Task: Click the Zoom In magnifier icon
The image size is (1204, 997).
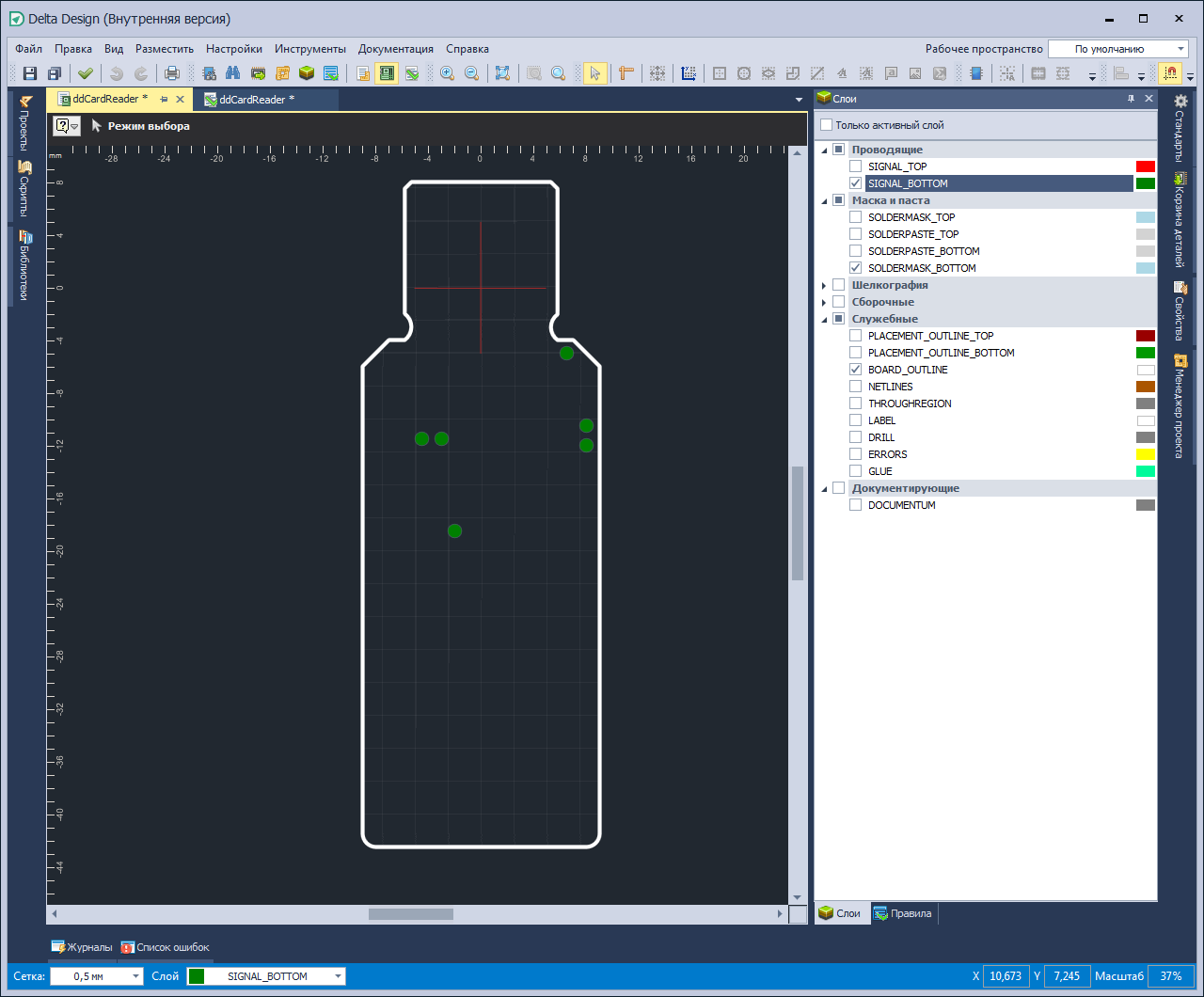Action: [x=448, y=73]
